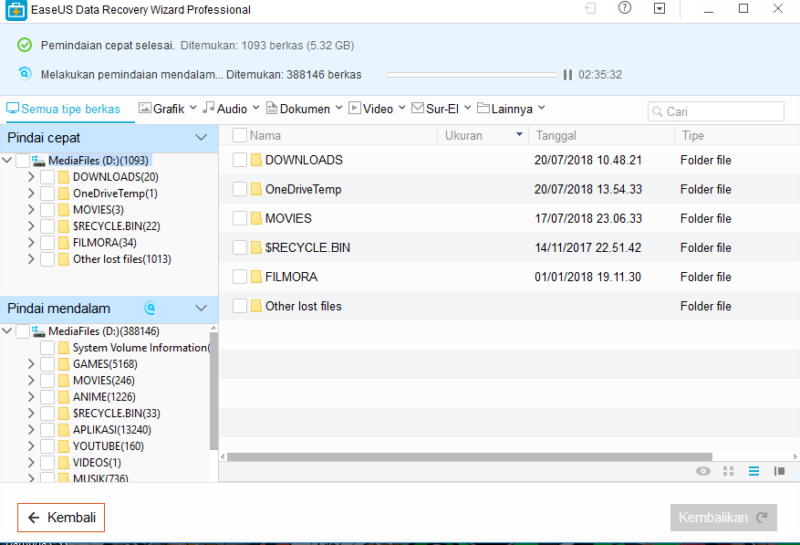Open the title bar dropdown menu icon

[659, 8]
